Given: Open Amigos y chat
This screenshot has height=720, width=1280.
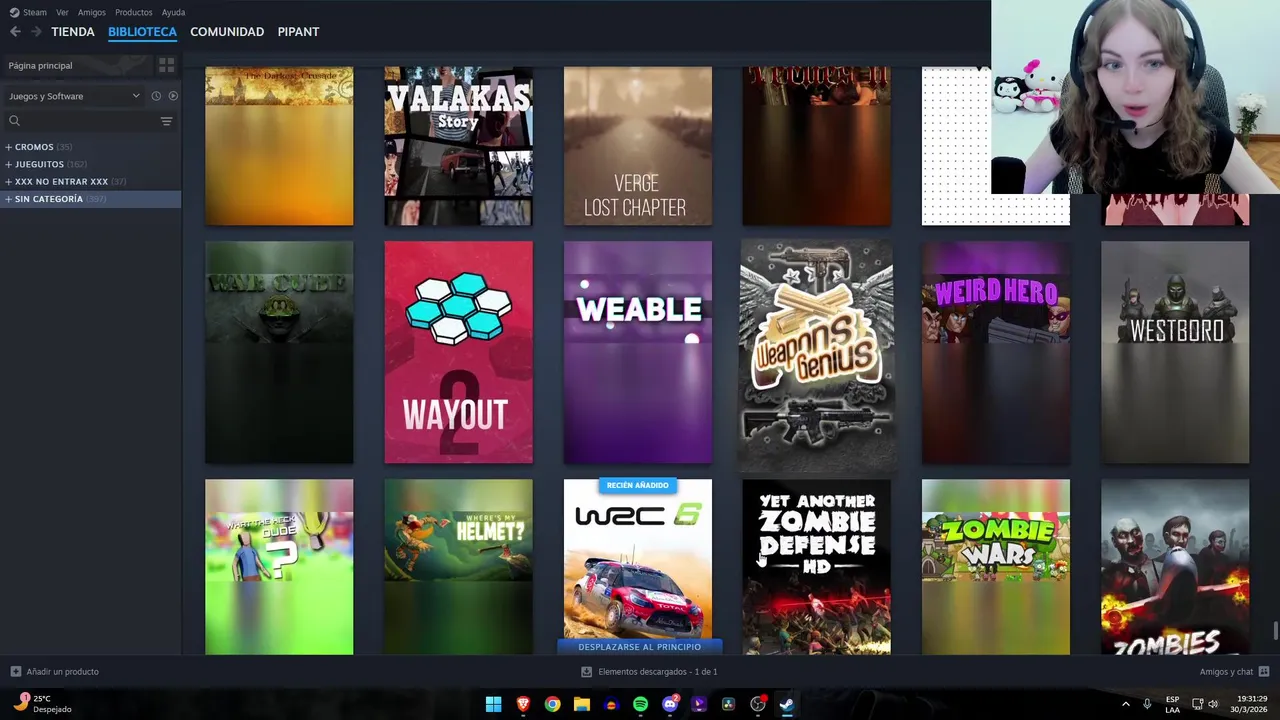Looking at the screenshot, I should pos(1226,672).
